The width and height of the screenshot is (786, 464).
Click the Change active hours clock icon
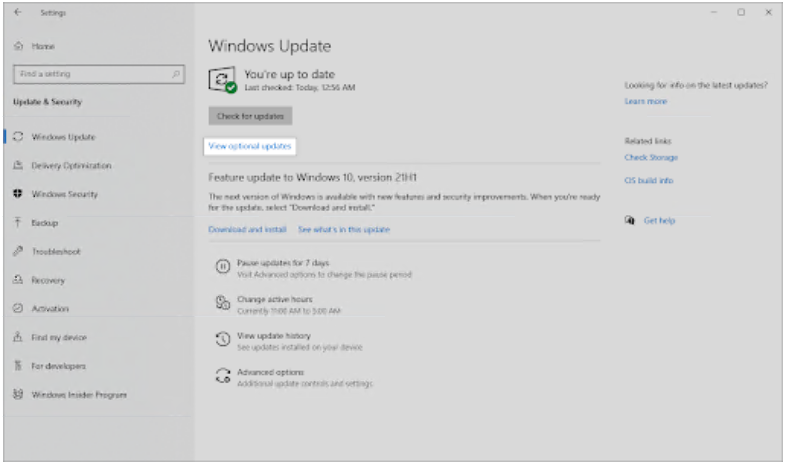click(x=223, y=303)
